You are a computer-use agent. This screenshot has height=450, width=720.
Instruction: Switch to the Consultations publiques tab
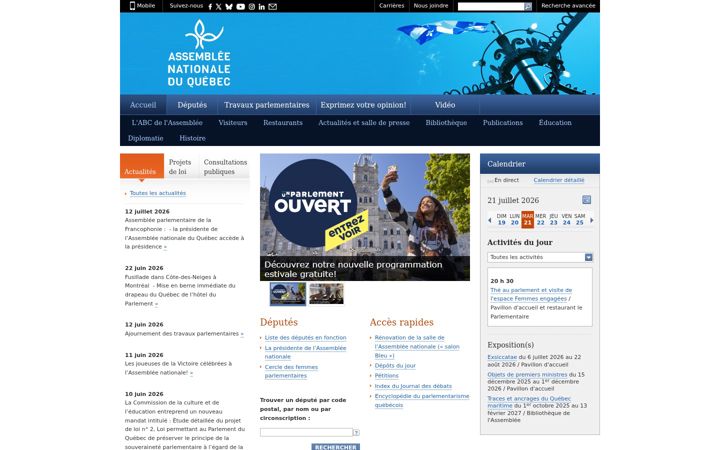[x=225, y=166]
